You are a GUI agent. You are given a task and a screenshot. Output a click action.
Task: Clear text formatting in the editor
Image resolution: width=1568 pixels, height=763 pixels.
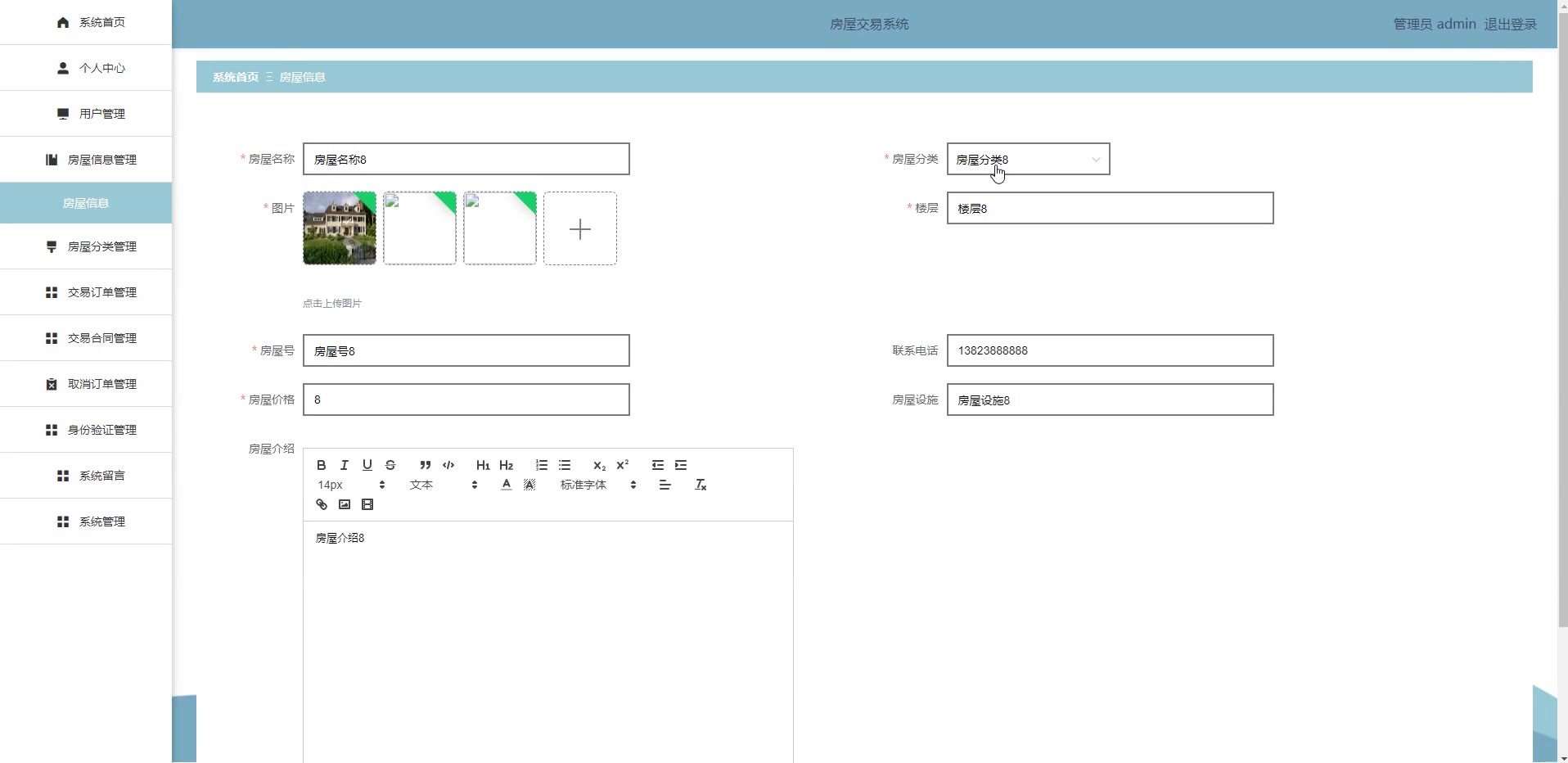(701, 485)
